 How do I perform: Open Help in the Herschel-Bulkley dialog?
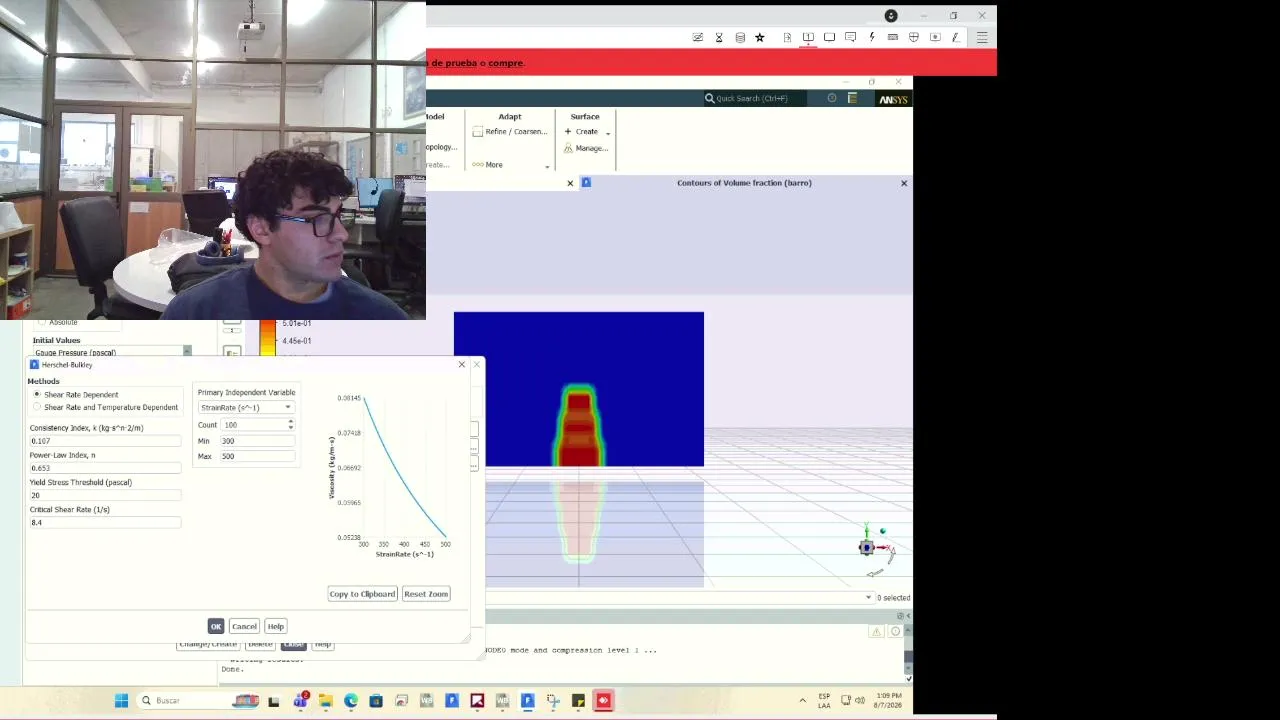[x=276, y=626]
